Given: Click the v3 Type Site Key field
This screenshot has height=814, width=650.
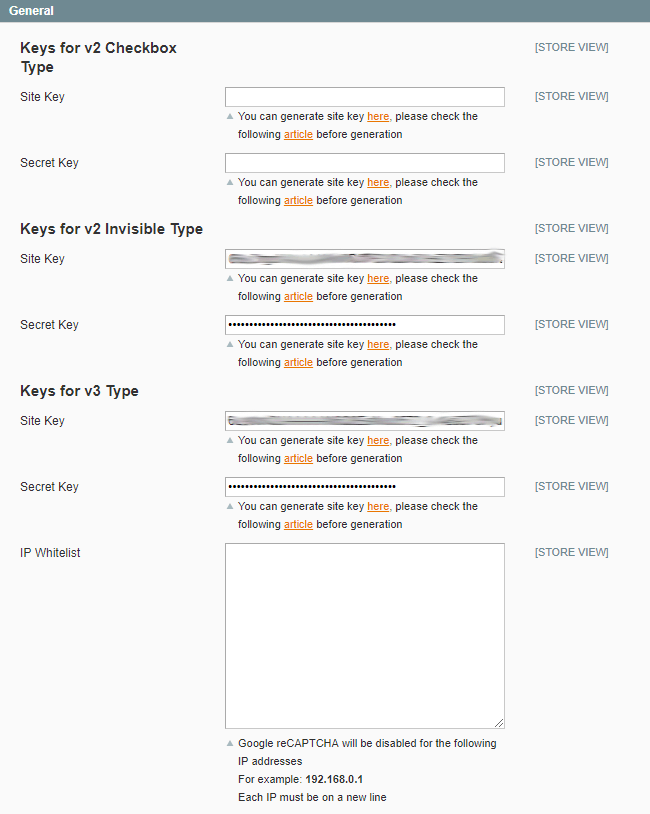Looking at the screenshot, I should (364, 421).
